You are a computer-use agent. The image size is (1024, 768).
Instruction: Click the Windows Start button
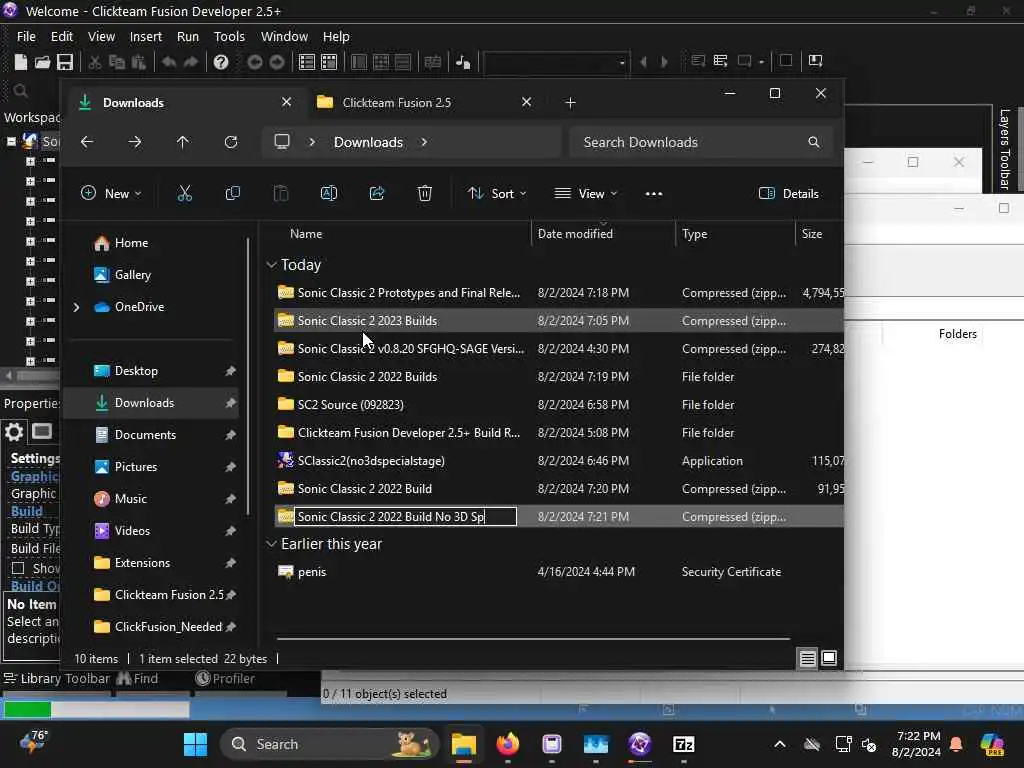[x=195, y=744]
